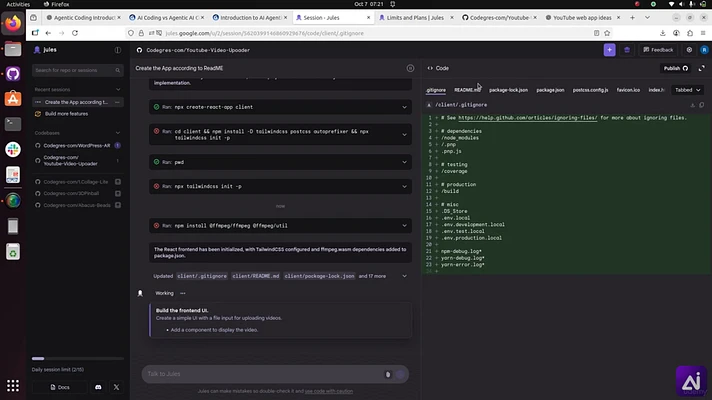Collapse the Jules sidebar panel icon
This screenshot has height=400, width=712.
point(118,50)
